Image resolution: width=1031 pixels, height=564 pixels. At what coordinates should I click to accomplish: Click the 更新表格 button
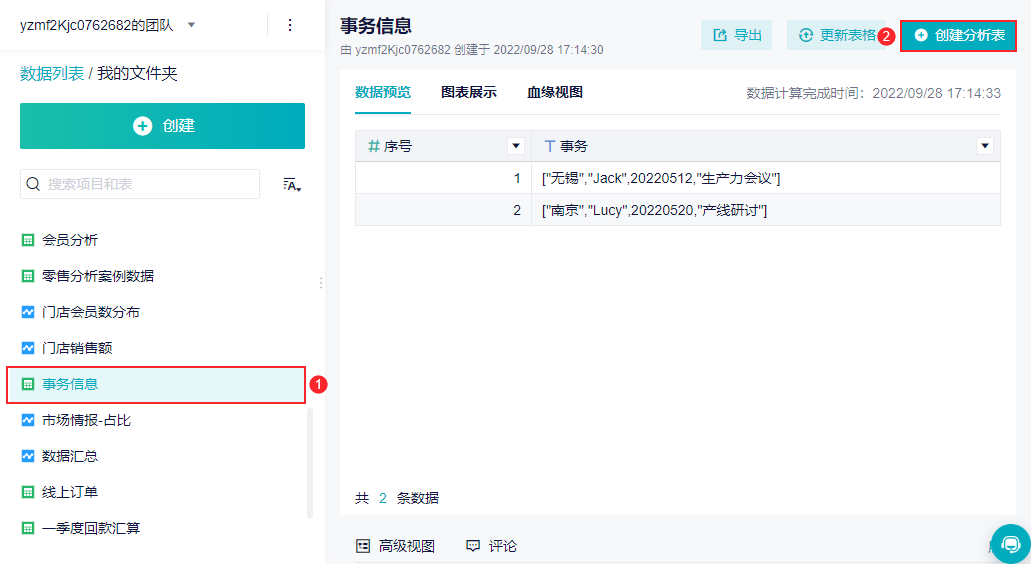[836, 35]
